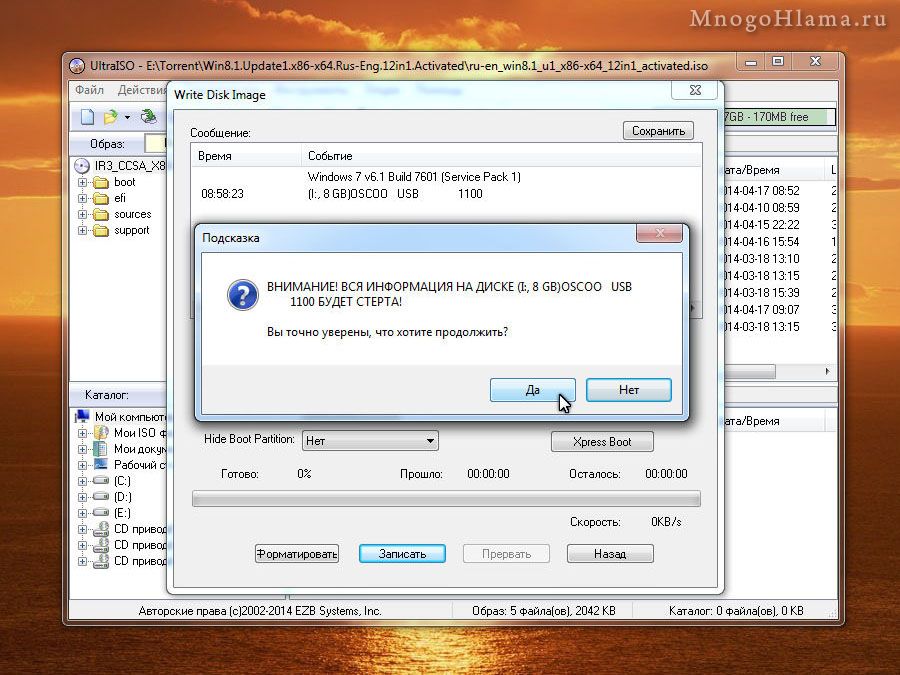Select the (C:) drive icon
Image resolution: width=900 pixels, height=675 pixels.
pyautogui.click(x=100, y=481)
